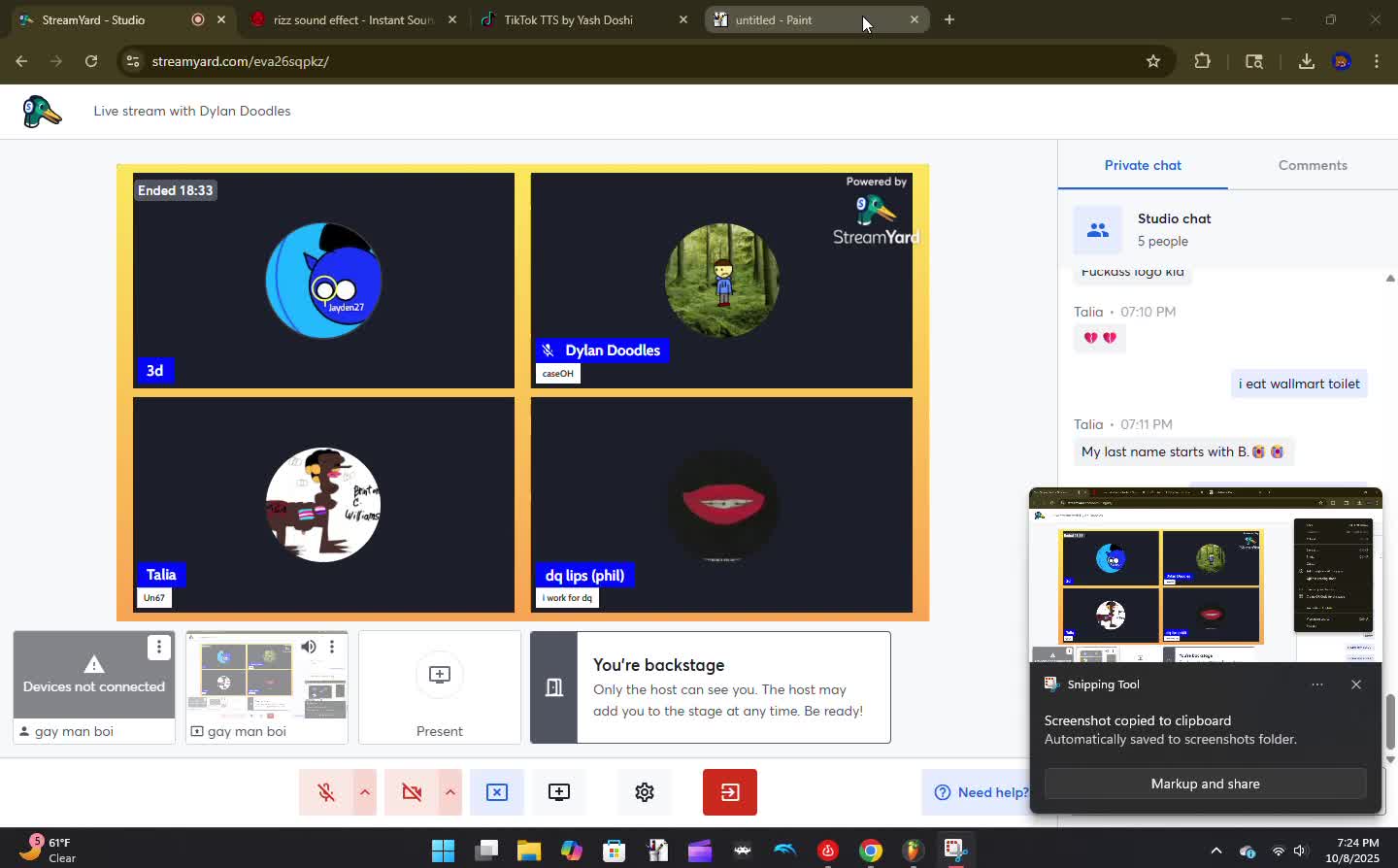Click the Need help? button

[x=981, y=792]
